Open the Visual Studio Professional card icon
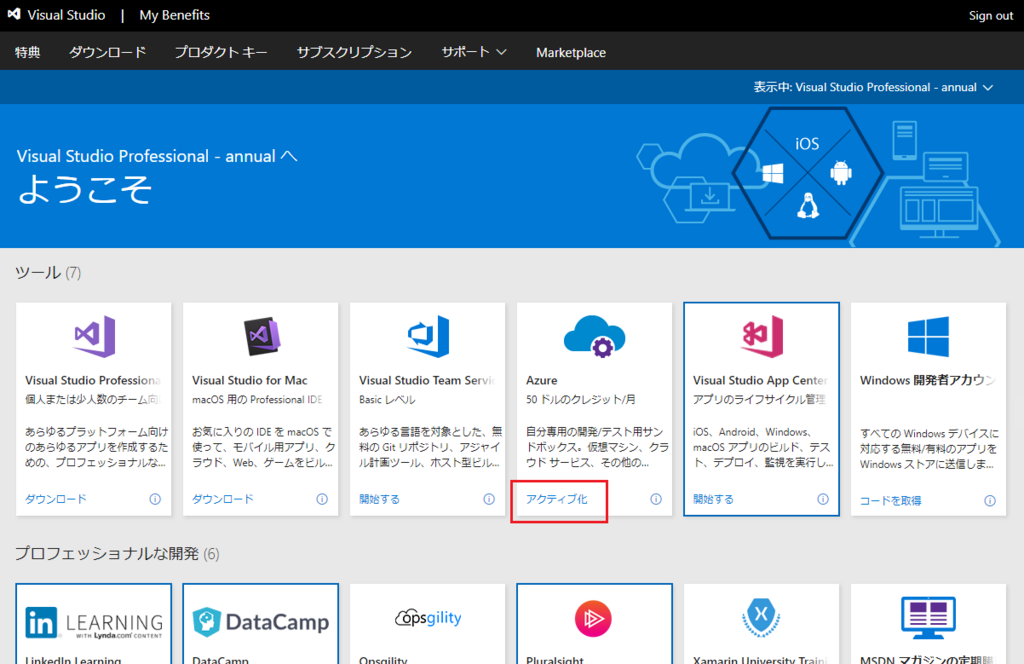 pos(95,336)
